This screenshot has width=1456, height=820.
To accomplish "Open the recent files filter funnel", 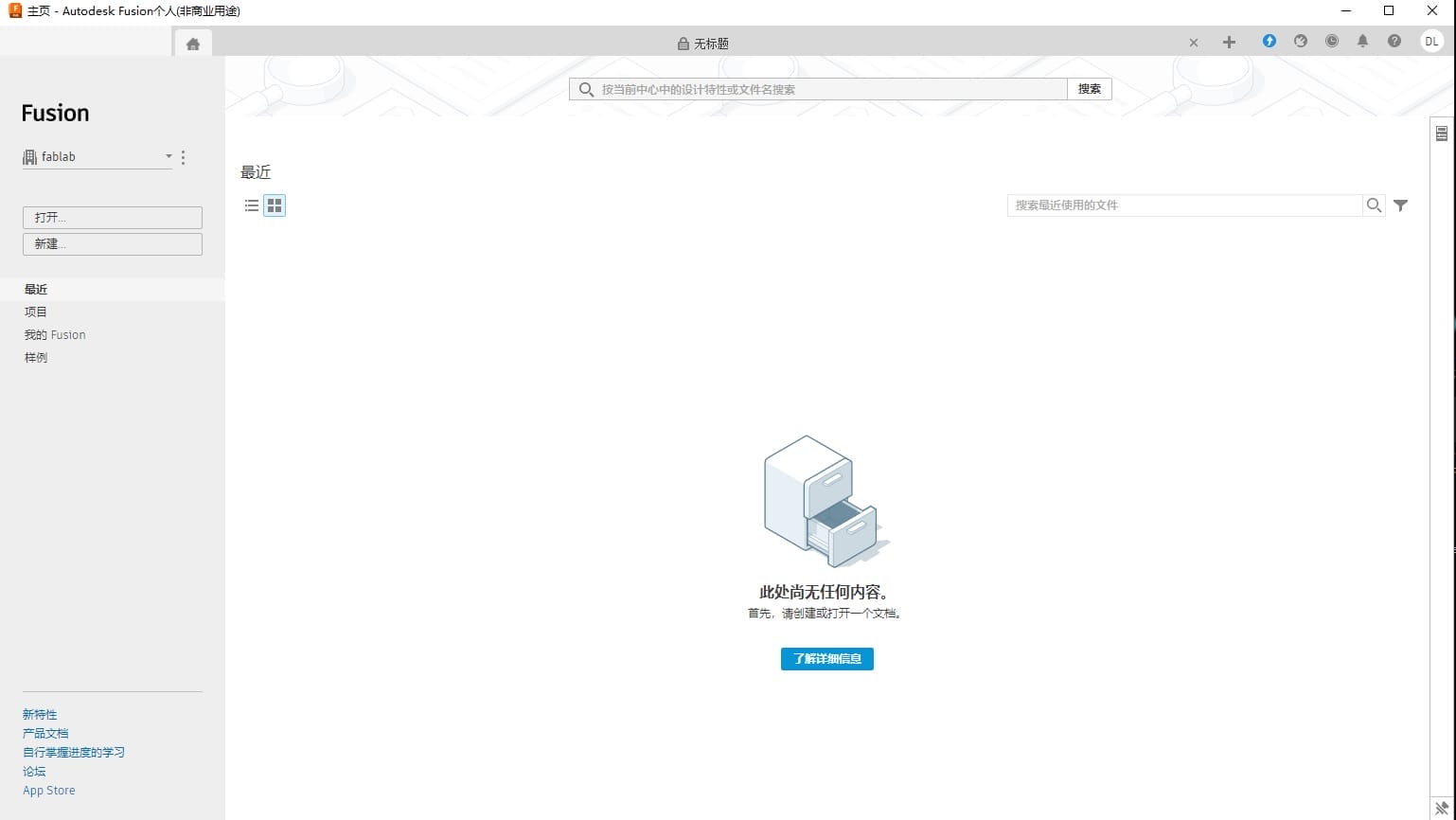I will [1401, 205].
